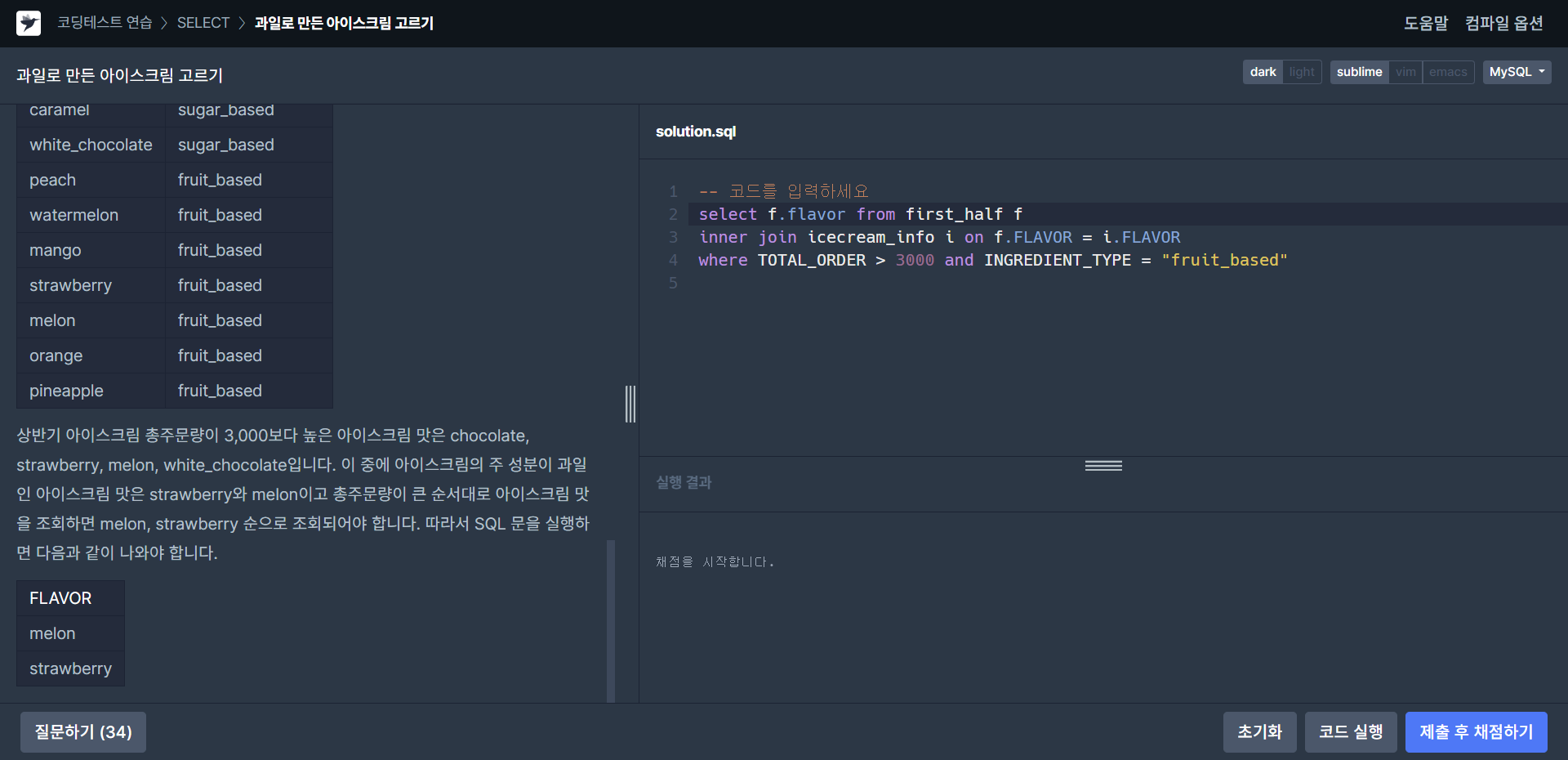
Task: Open the 코딩테스트 연습 breadcrumb link
Action: pyautogui.click(x=105, y=23)
